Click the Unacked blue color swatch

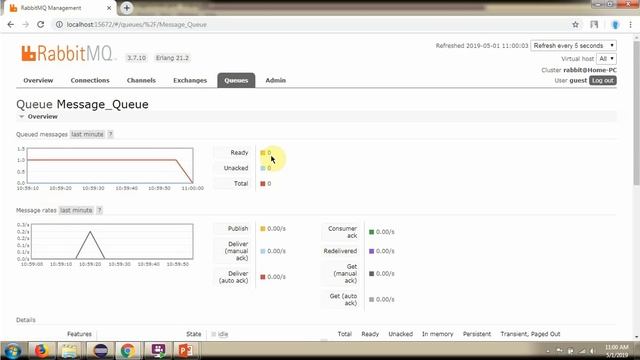(x=263, y=168)
